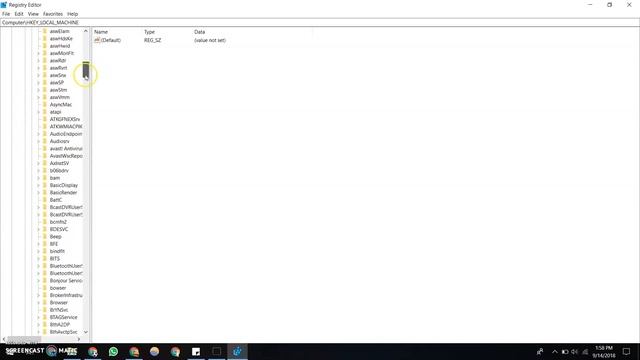This screenshot has width=640, height=360.
Task: Expand the aswRdr key
Action: coord(39,61)
